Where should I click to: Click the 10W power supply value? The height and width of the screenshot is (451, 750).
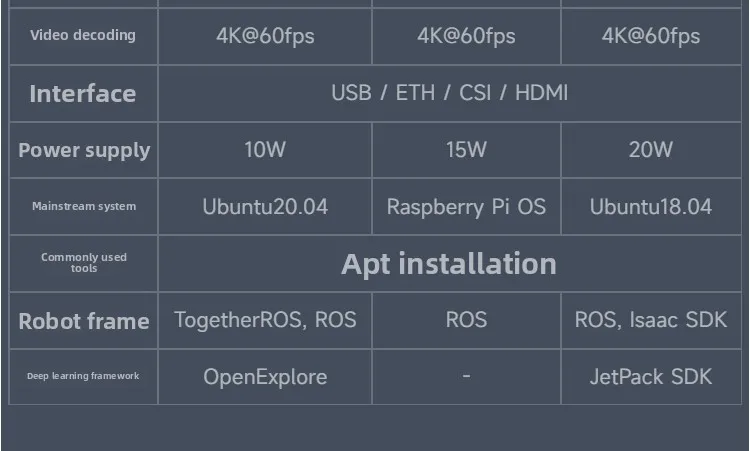(265, 150)
